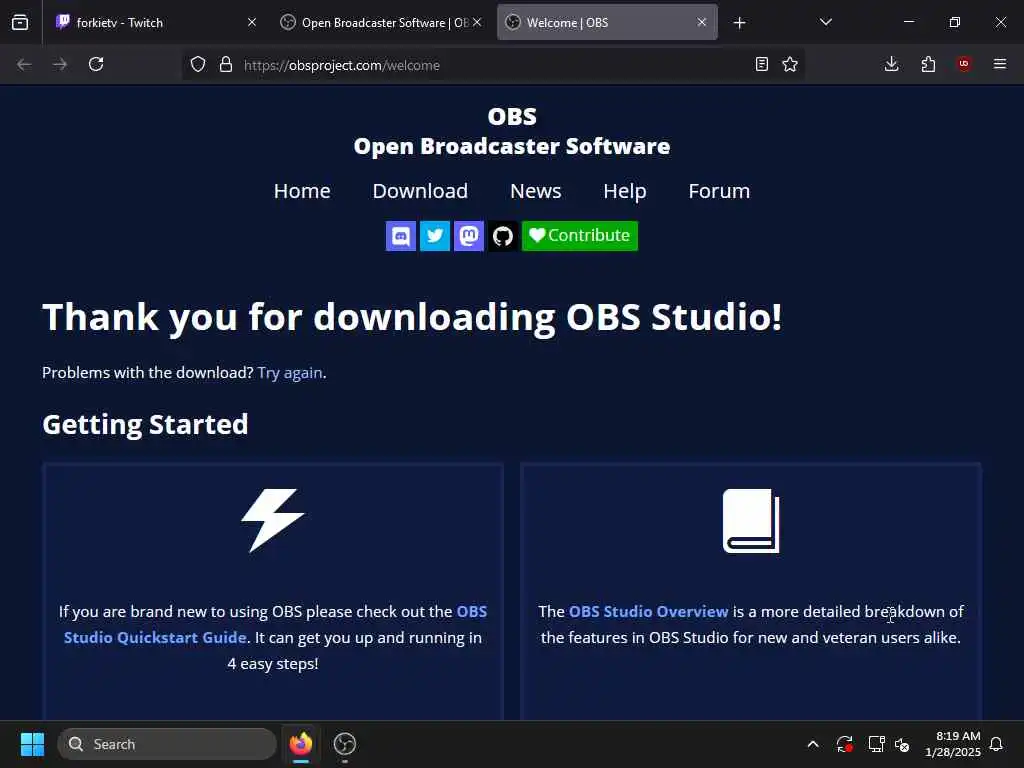This screenshot has width=1024, height=768.
Task: Close the forkietv - Twitch tab
Action: coord(252,22)
